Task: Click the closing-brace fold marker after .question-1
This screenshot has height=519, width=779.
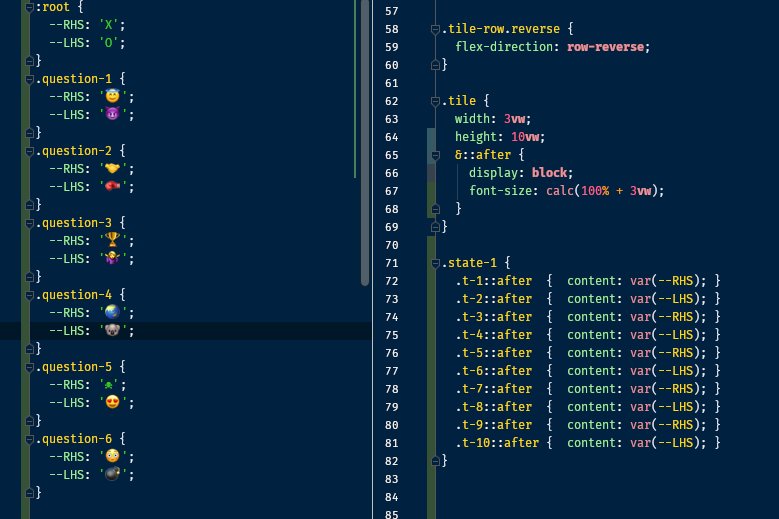Action: (29, 133)
